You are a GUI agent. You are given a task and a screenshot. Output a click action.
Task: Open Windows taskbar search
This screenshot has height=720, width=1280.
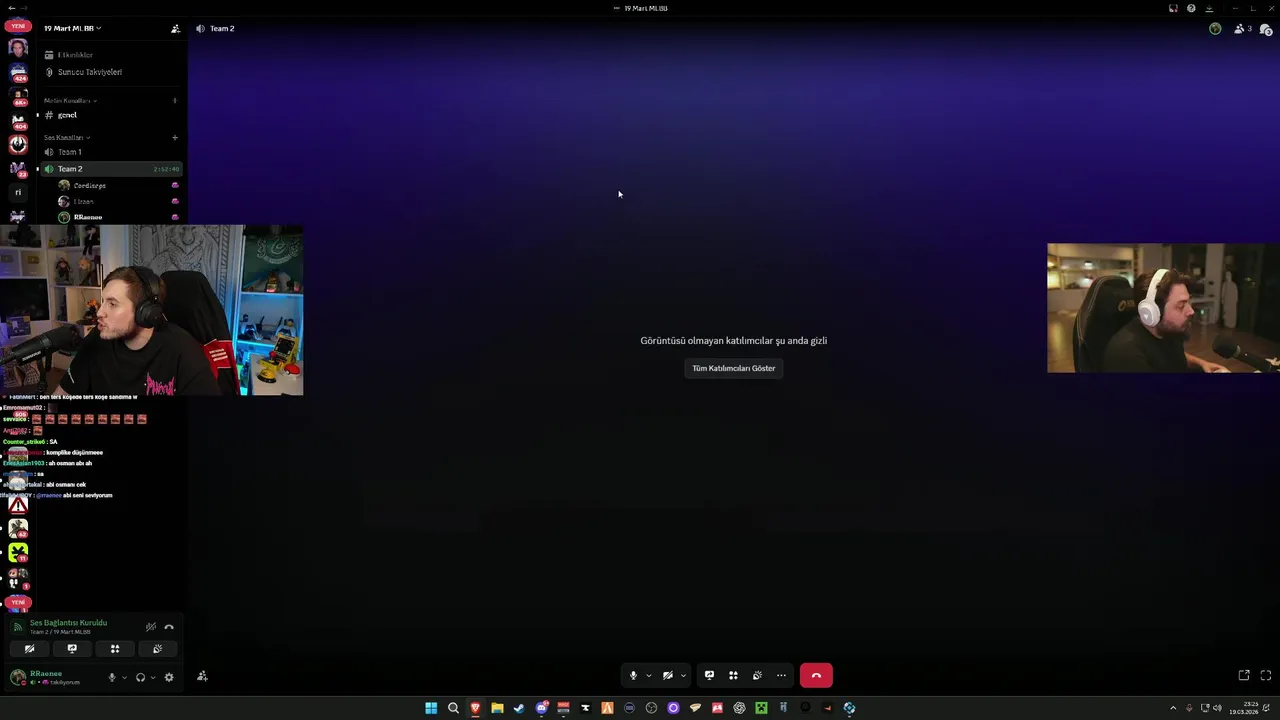[453, 708]
